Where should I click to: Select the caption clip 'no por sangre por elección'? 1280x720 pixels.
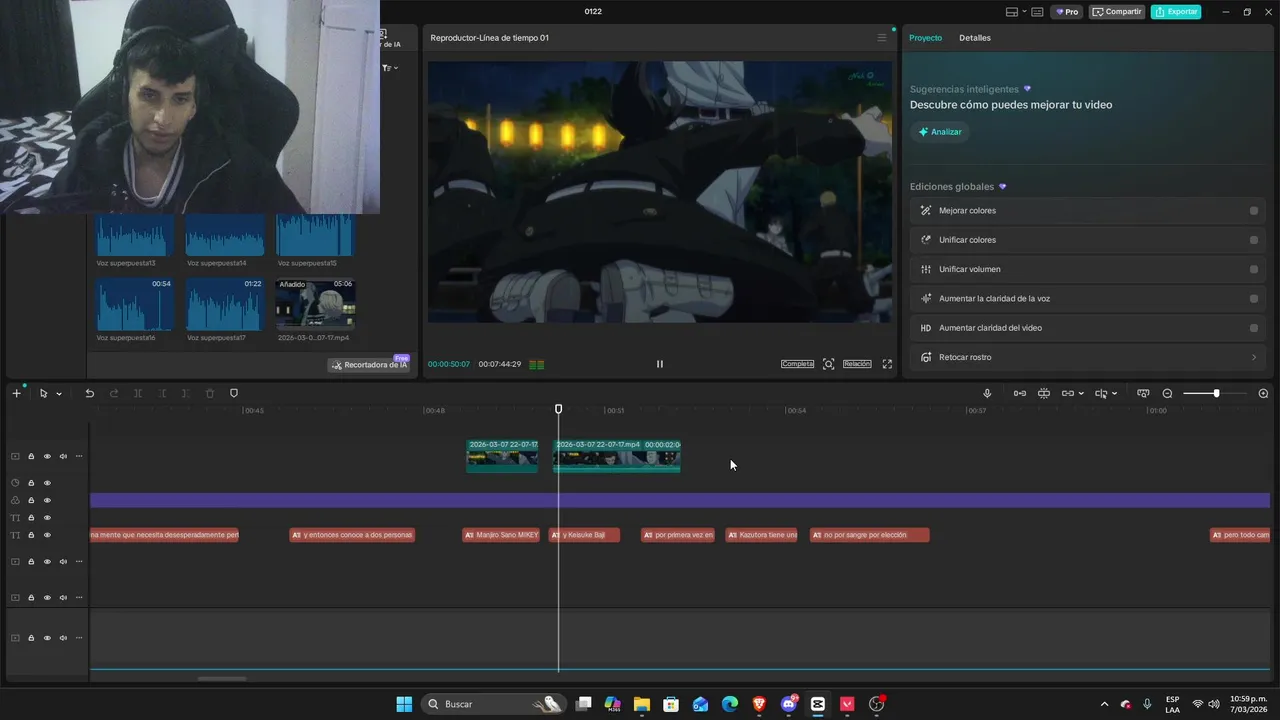coord(869,535)
